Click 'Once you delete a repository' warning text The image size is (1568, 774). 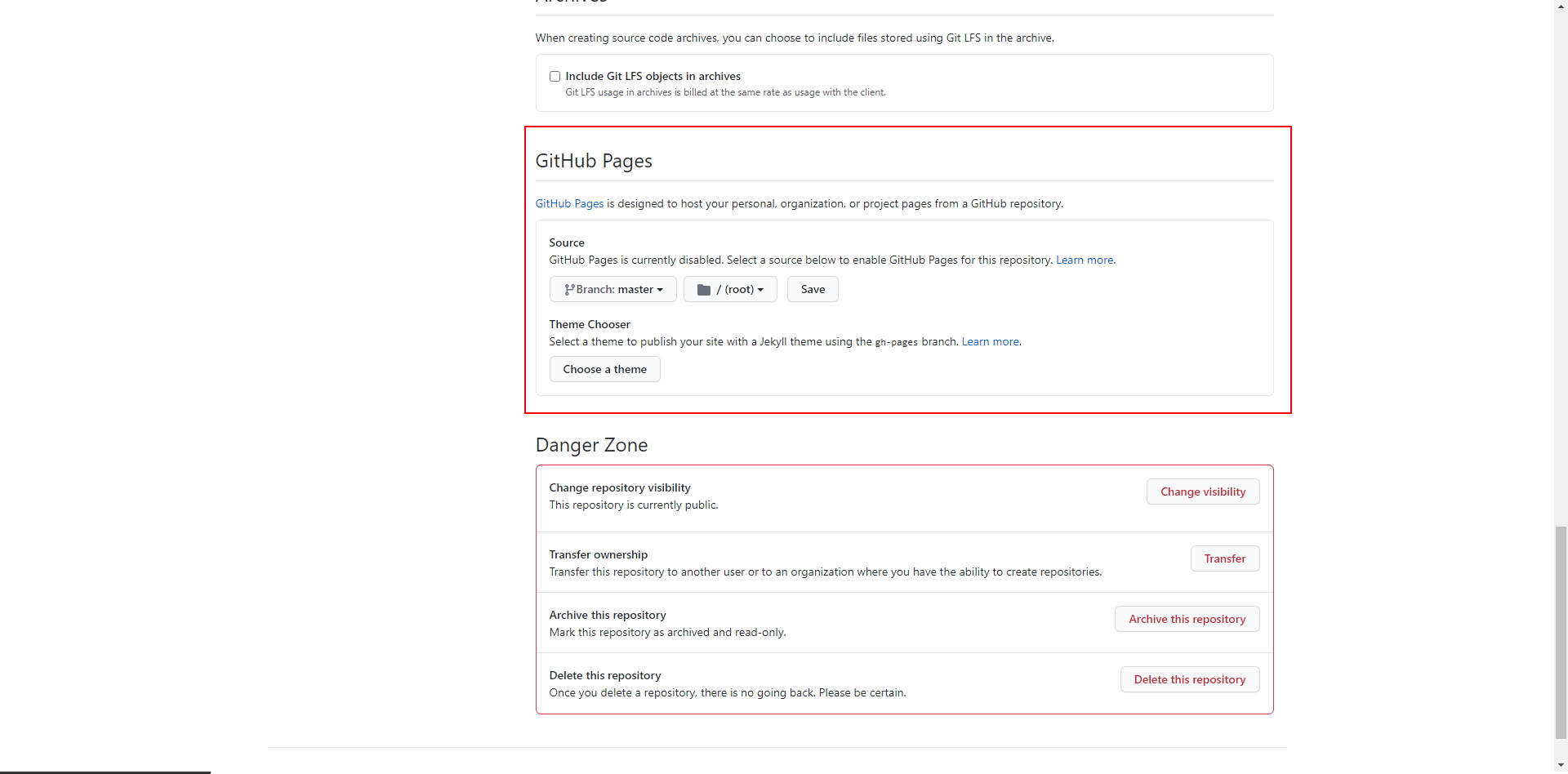[728, 692]
